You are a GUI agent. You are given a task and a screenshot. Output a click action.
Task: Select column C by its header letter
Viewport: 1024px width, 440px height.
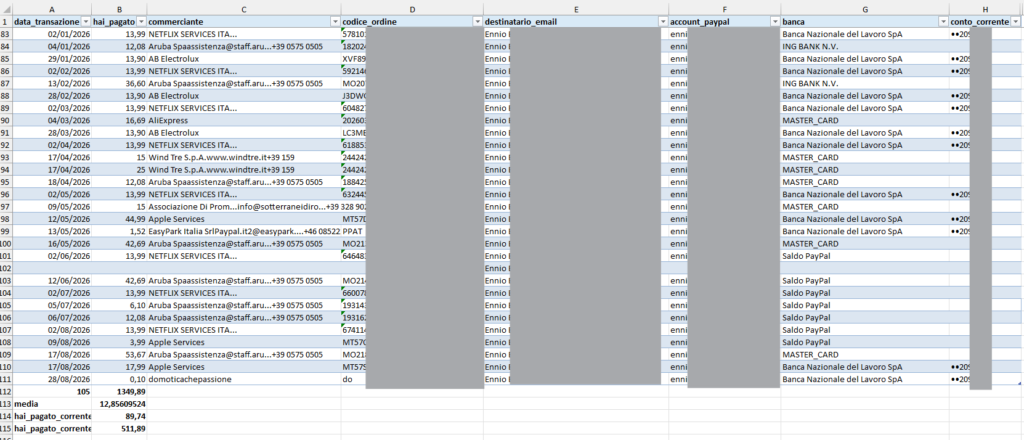(244, 8)
